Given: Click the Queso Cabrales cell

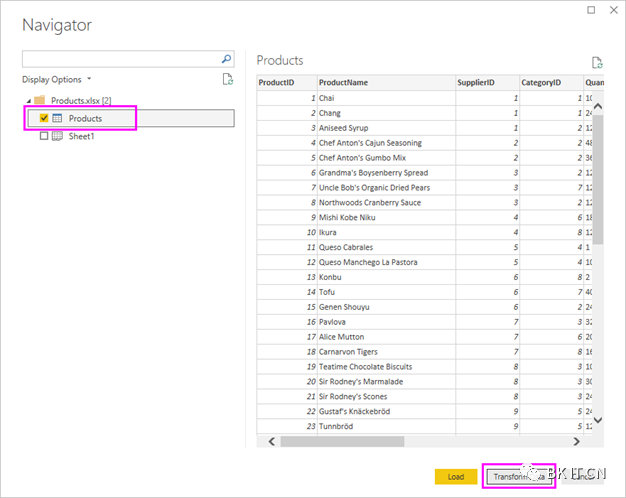Looking at the screenshot, I should 386,247.
